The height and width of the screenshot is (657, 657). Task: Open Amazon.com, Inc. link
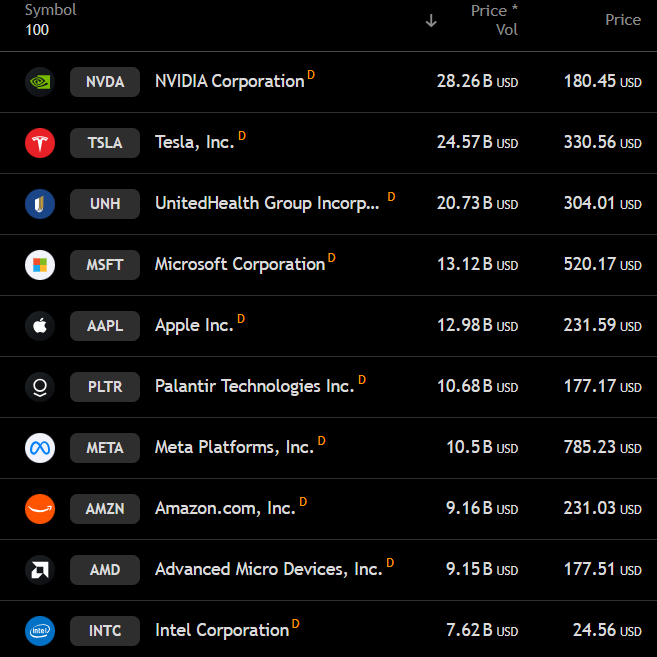225,508
